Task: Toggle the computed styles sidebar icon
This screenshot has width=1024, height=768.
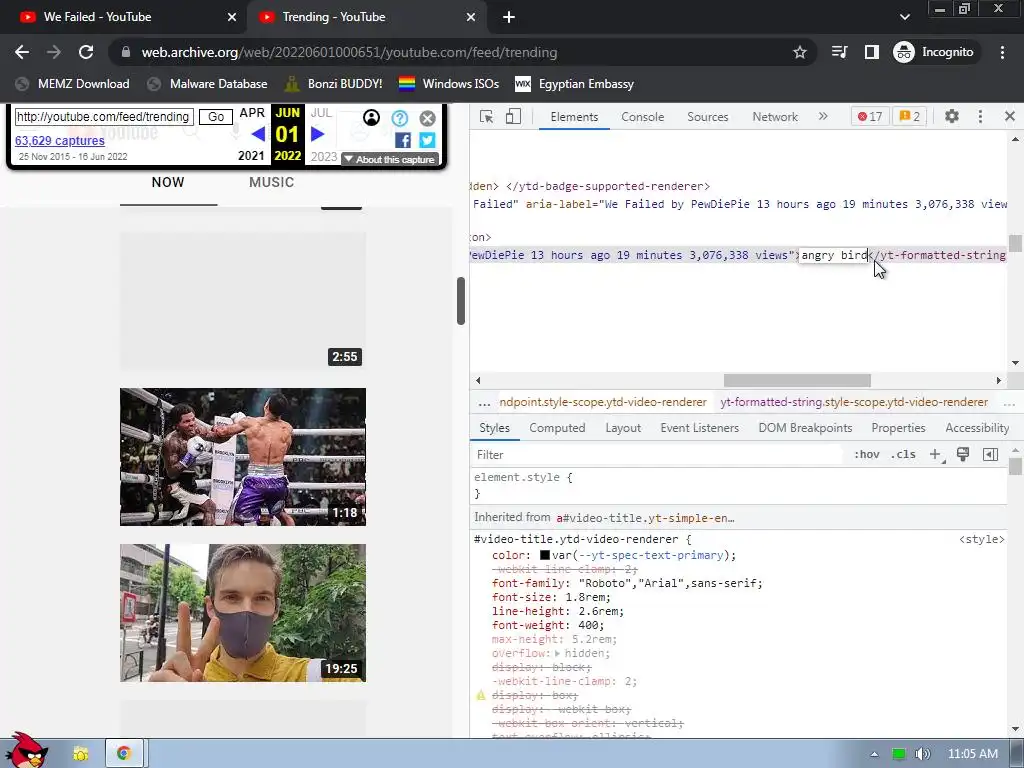Action: [990, 455]
